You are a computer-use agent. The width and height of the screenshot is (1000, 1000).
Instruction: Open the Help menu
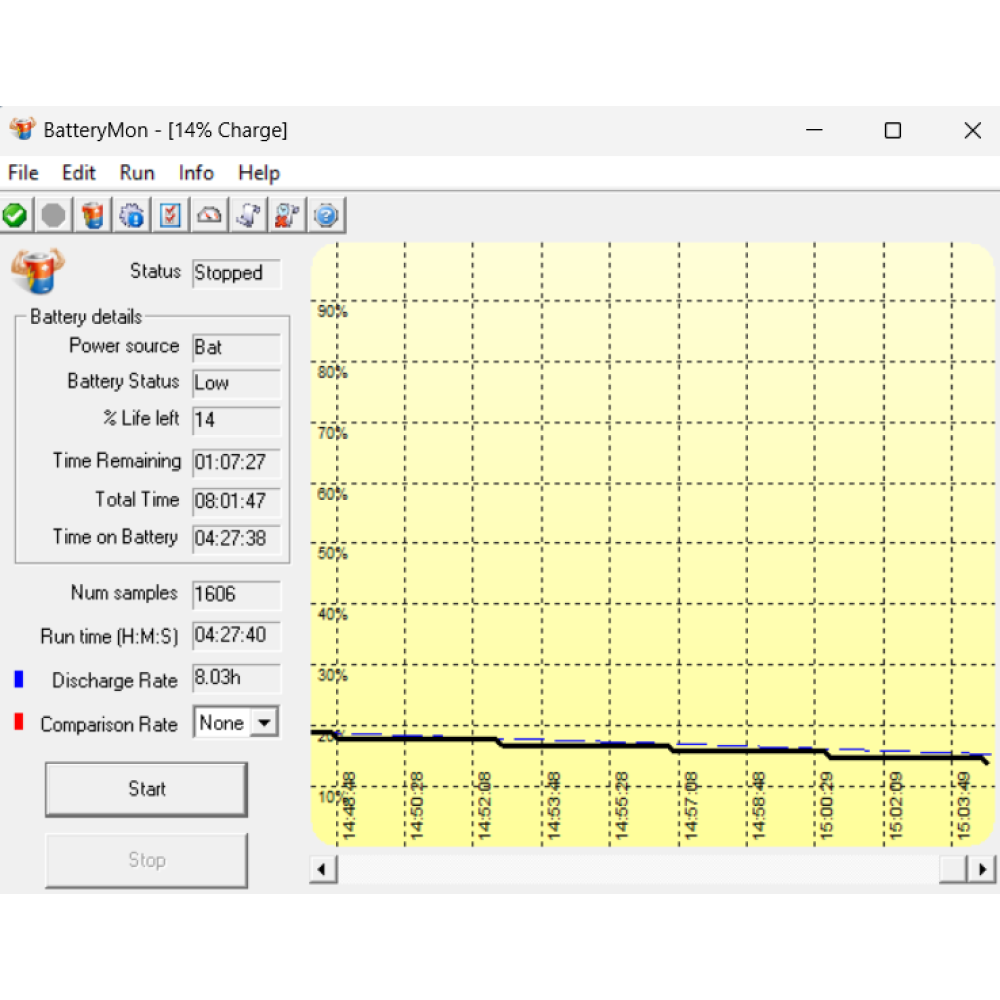[x=258, y=173]
